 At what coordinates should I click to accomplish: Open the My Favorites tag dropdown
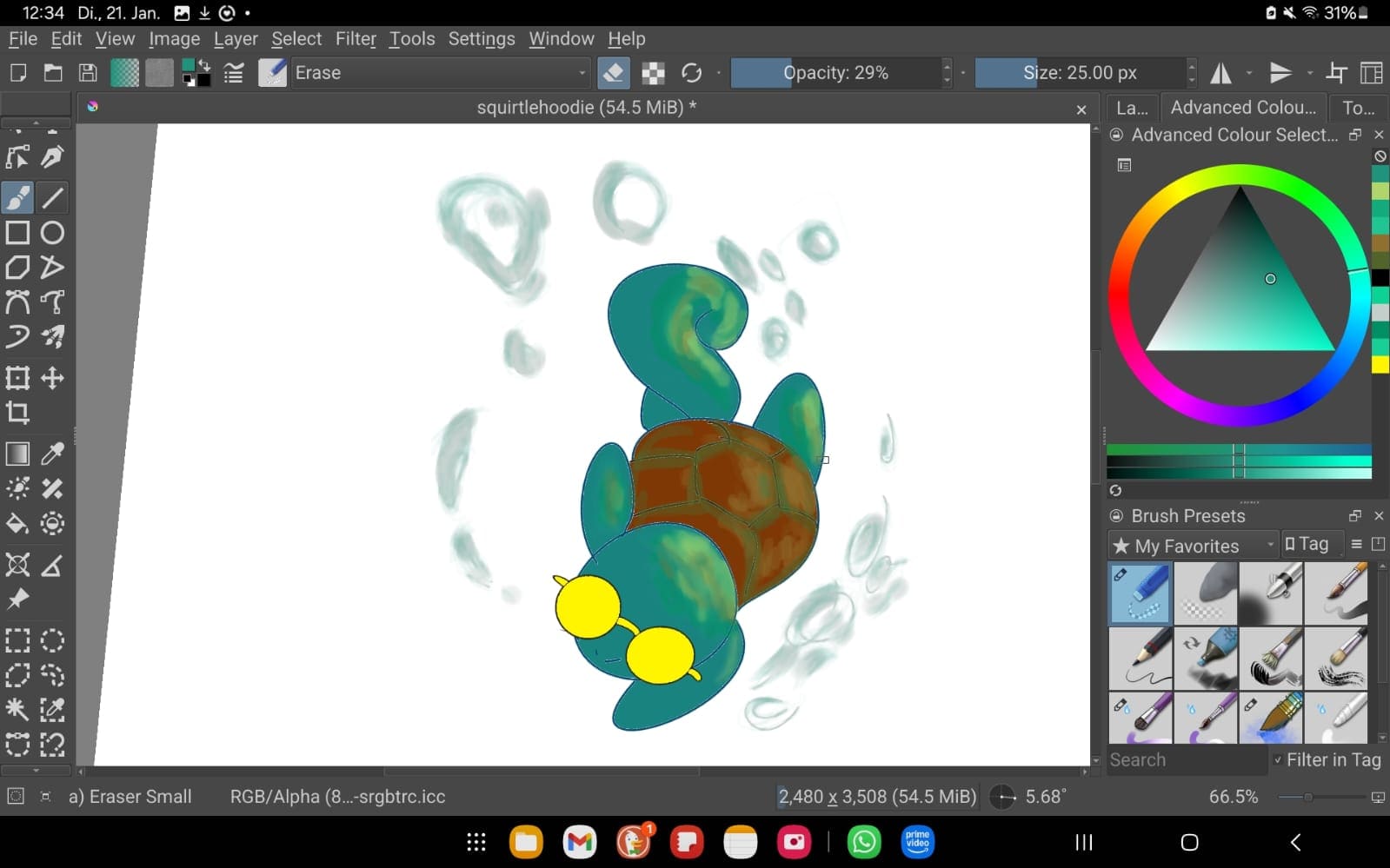(1193, 546)
